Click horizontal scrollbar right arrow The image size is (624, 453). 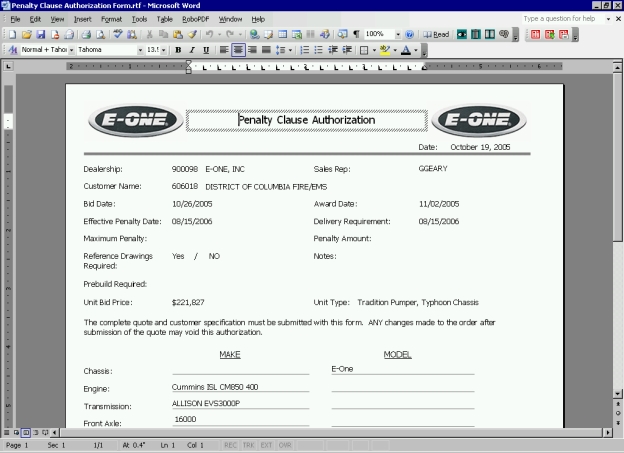pyautogui.click(x=608, y=432)
